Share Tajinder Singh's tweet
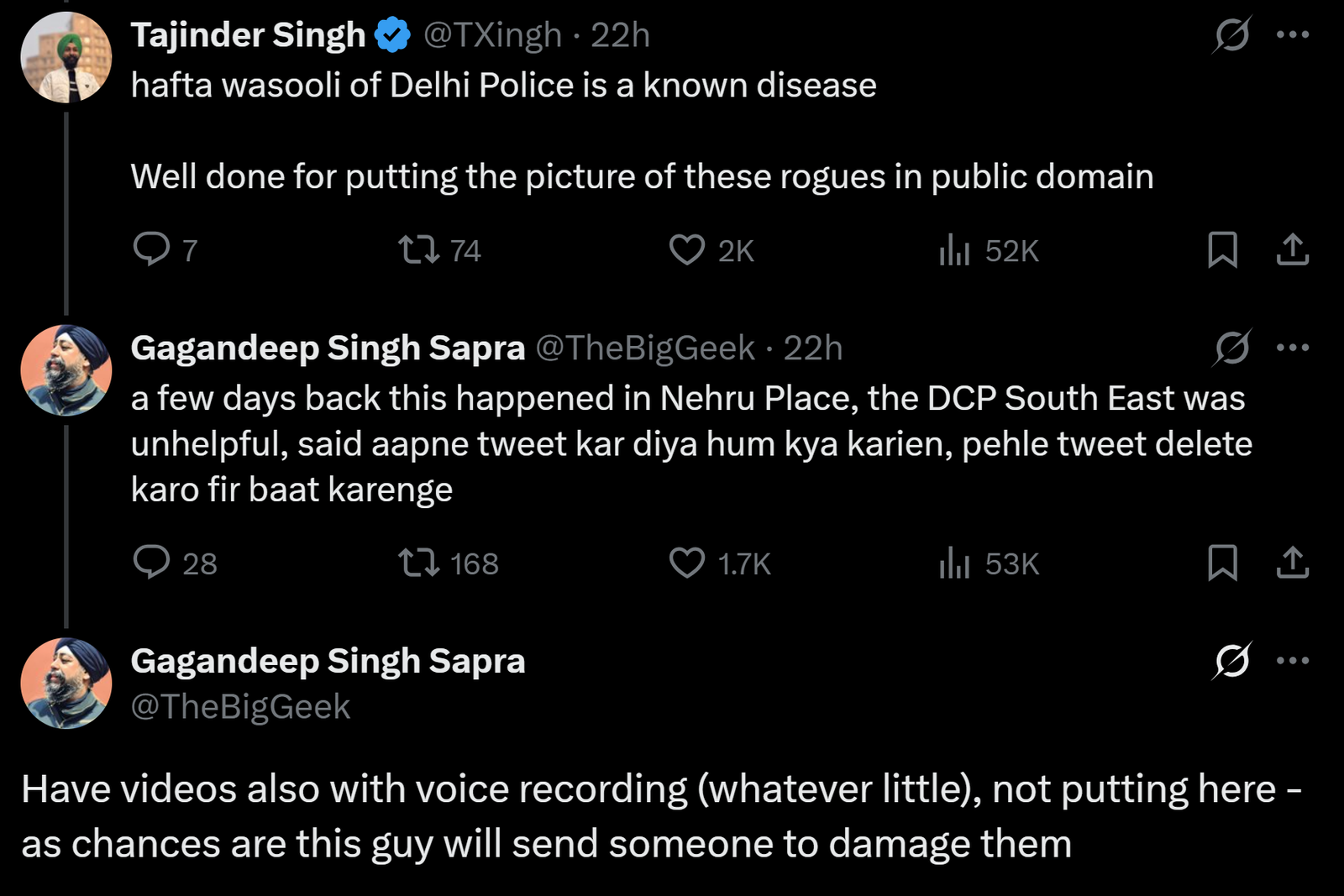This screenshot has height=896, width=1344. pos(1293,249)
